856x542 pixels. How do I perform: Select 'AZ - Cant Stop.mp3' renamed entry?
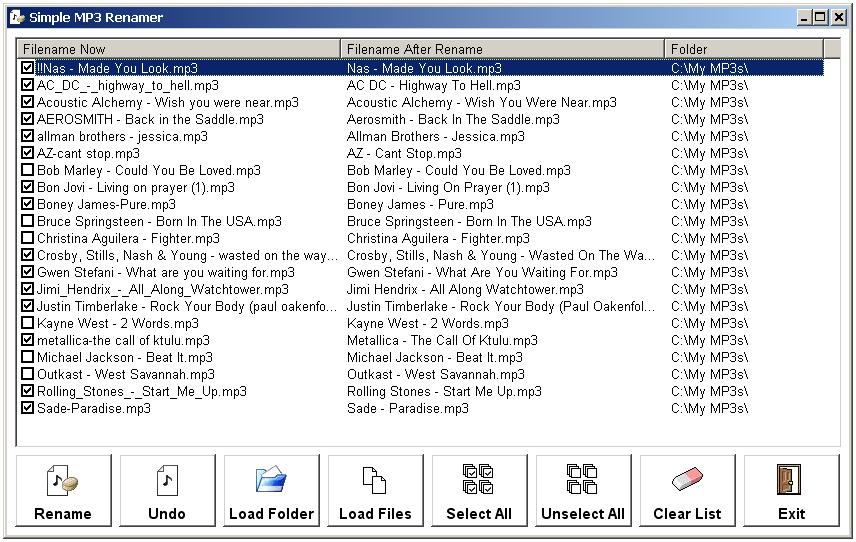404,153
